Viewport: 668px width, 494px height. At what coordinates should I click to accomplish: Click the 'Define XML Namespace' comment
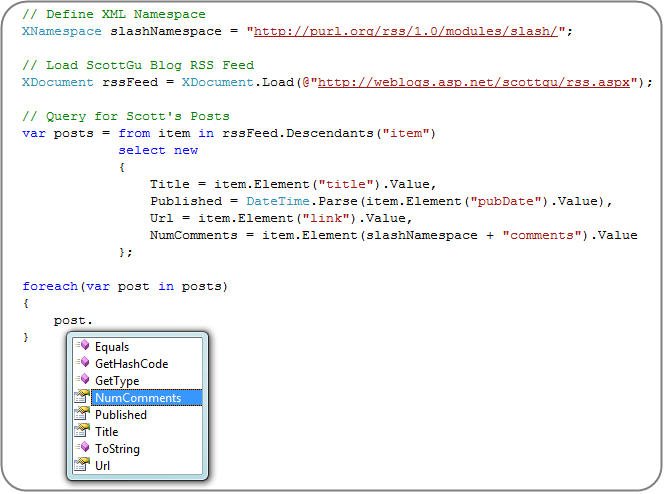[x=114, y=14]
